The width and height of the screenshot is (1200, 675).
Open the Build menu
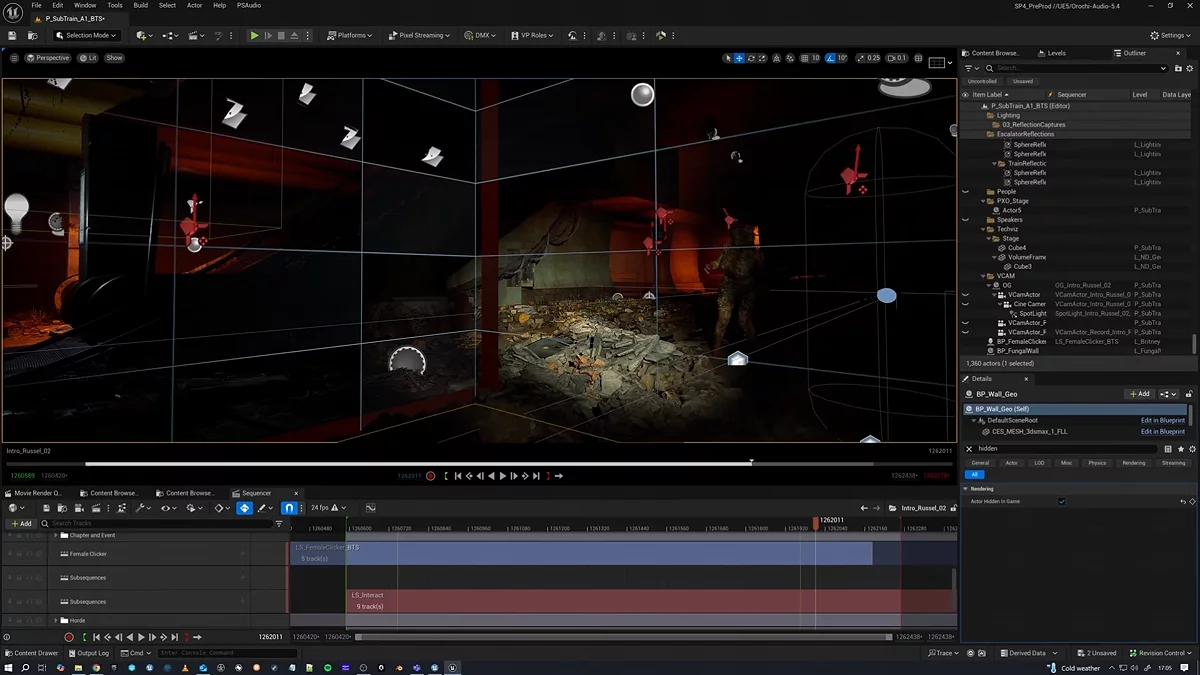[141, 5]
